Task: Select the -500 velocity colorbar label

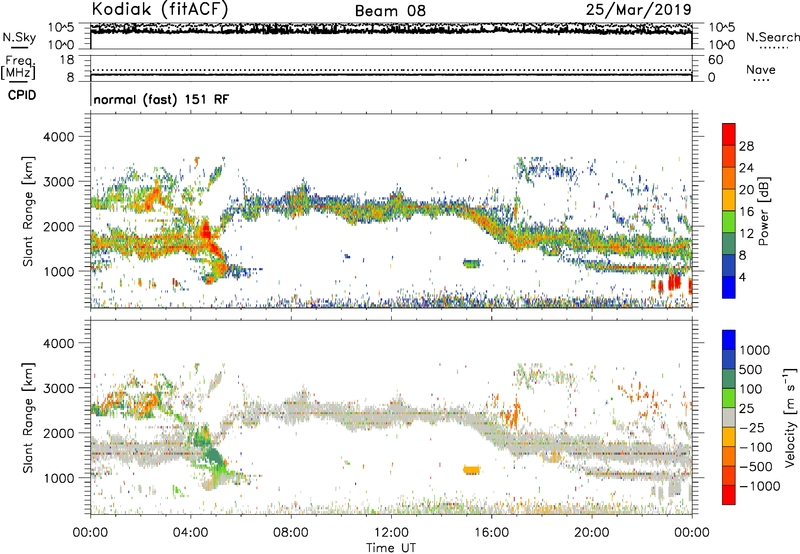Action: click(x=756, y=467)
